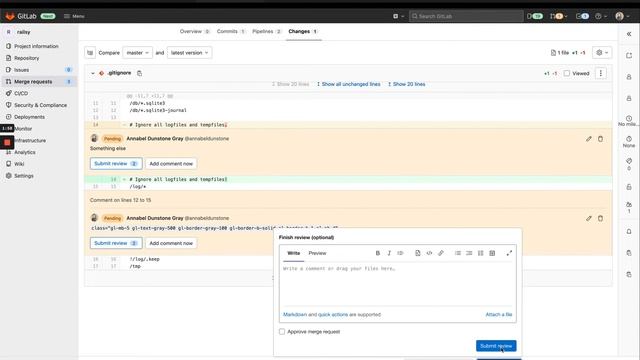Screen dimensions: 640x360
Task: Click the GitLab logo in header
Action: [x=10, y=16]
